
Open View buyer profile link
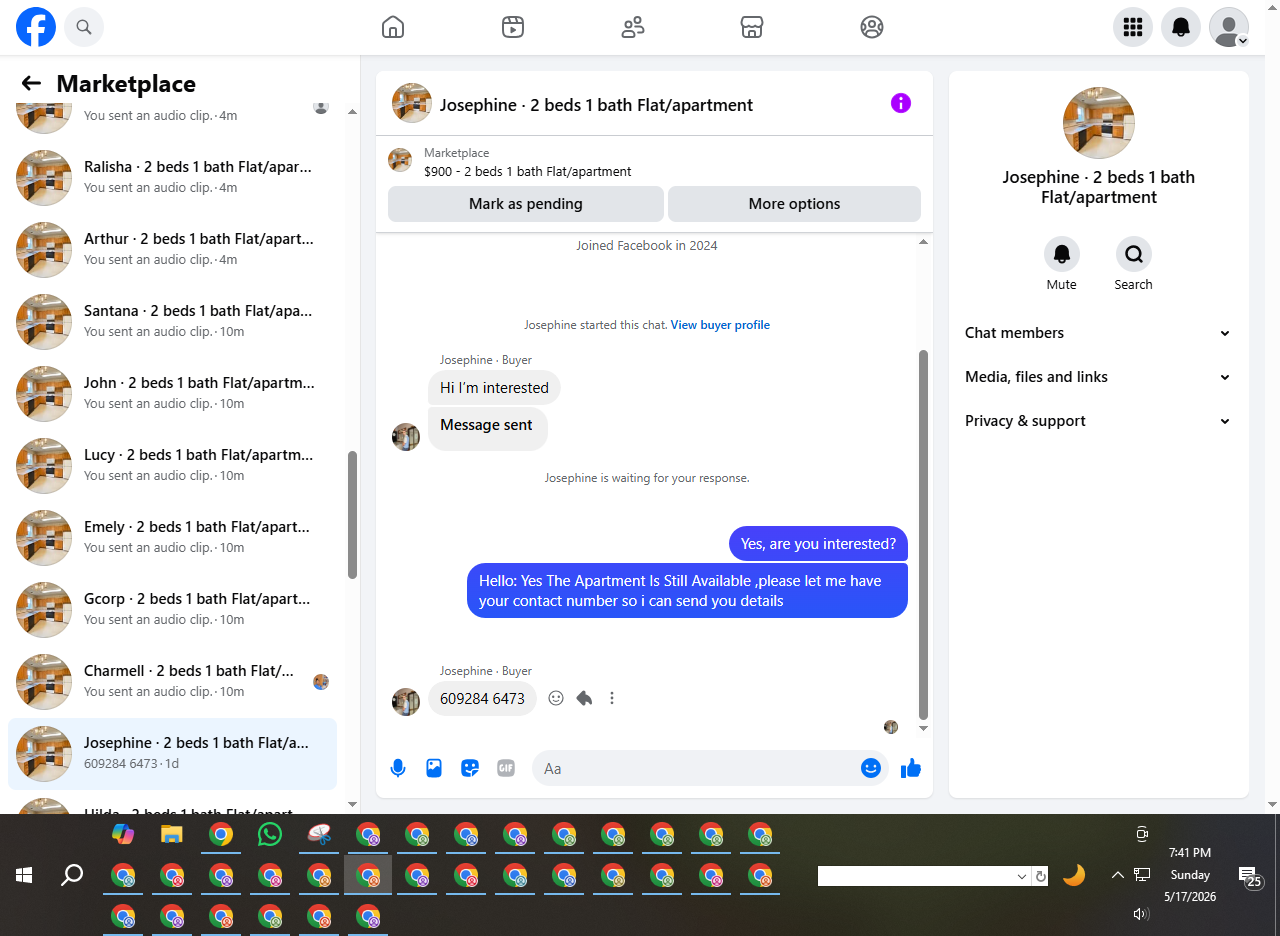720,325
